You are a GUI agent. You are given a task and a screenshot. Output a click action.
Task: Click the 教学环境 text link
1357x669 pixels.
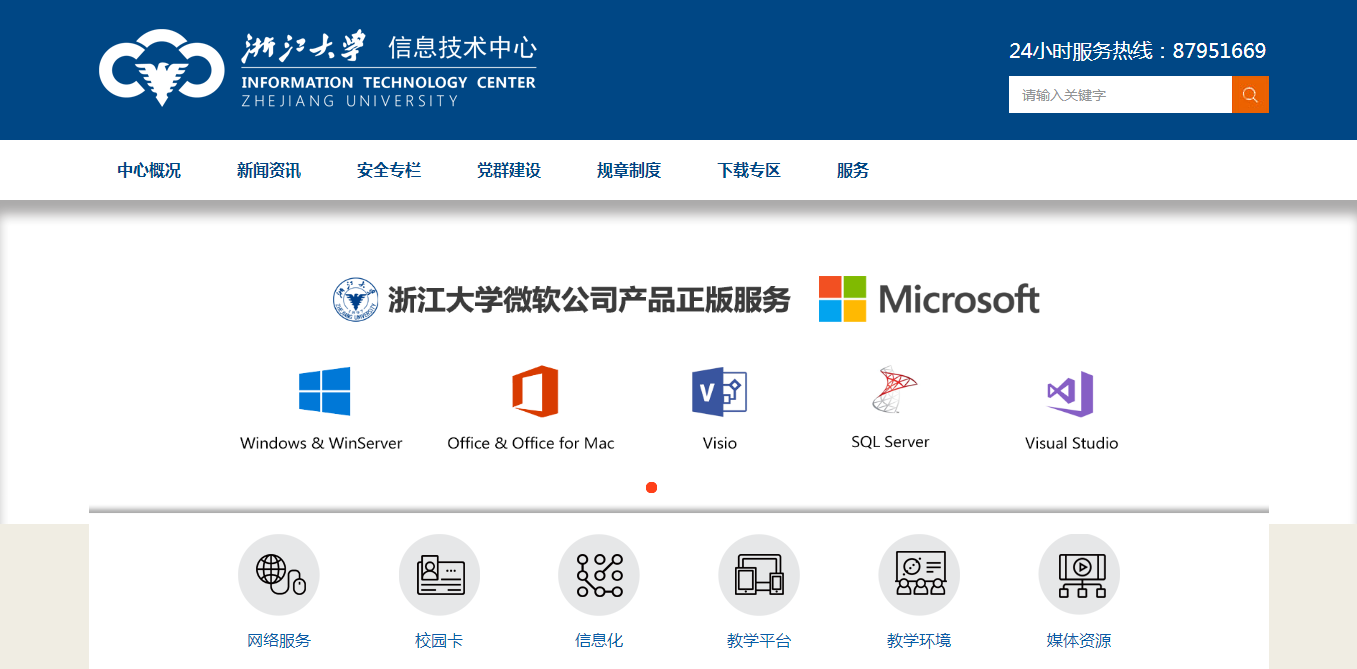pyautogui.click(x=919, y=640)
